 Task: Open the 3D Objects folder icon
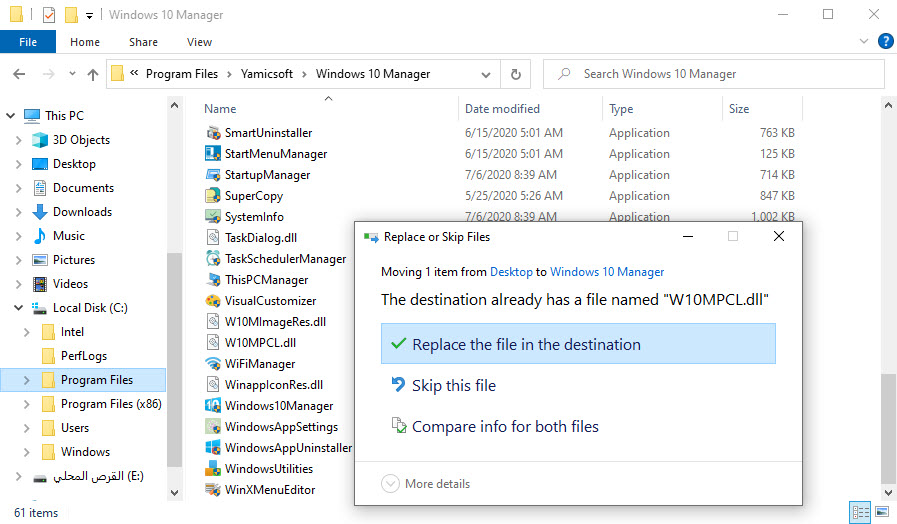click(40, 140)
